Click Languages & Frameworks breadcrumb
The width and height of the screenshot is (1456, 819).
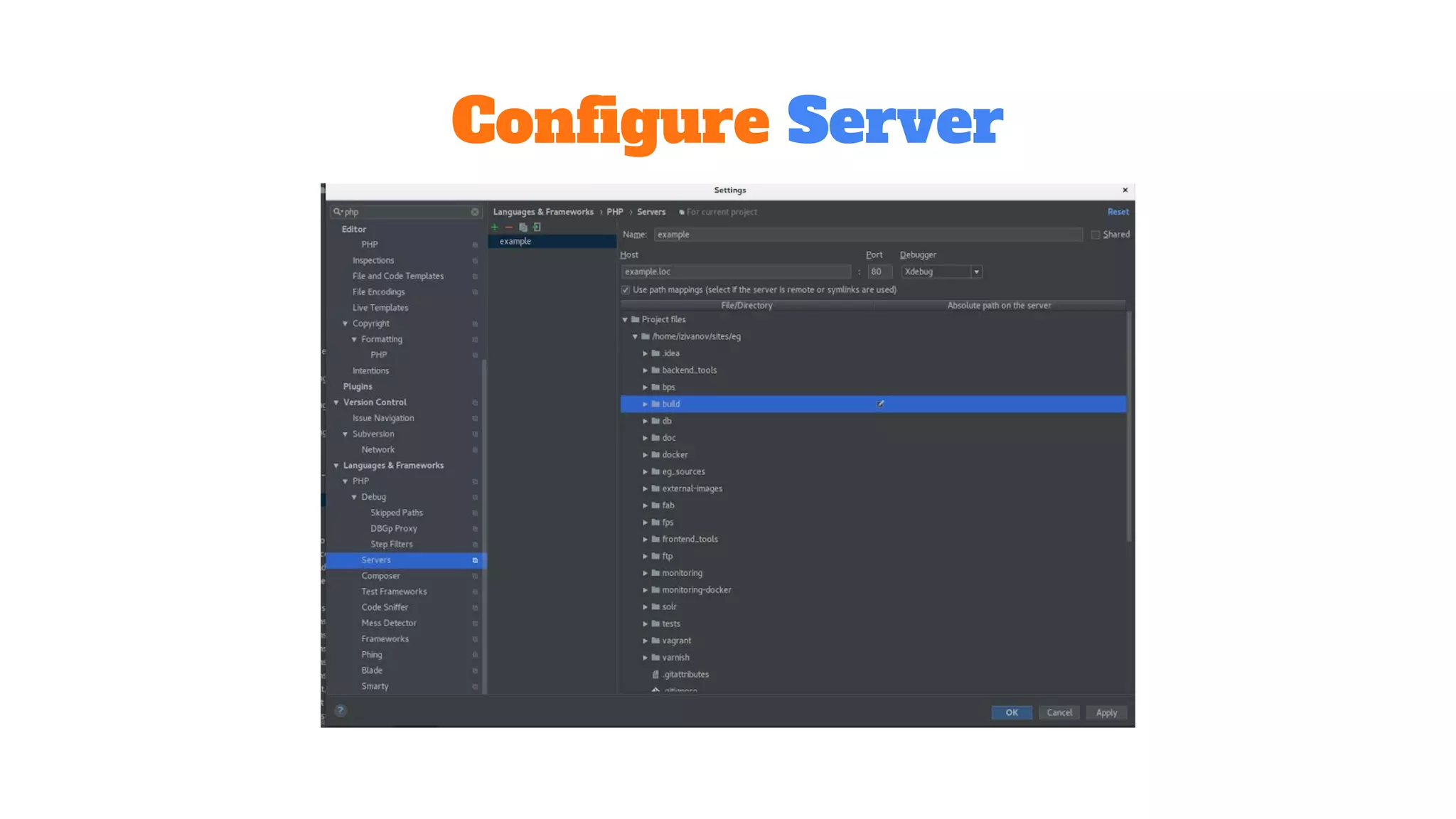click(x=543, y=212)
